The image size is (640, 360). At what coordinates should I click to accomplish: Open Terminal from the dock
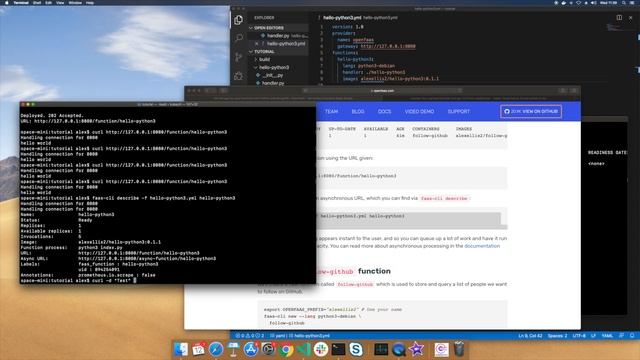click(x=338, y=349)
